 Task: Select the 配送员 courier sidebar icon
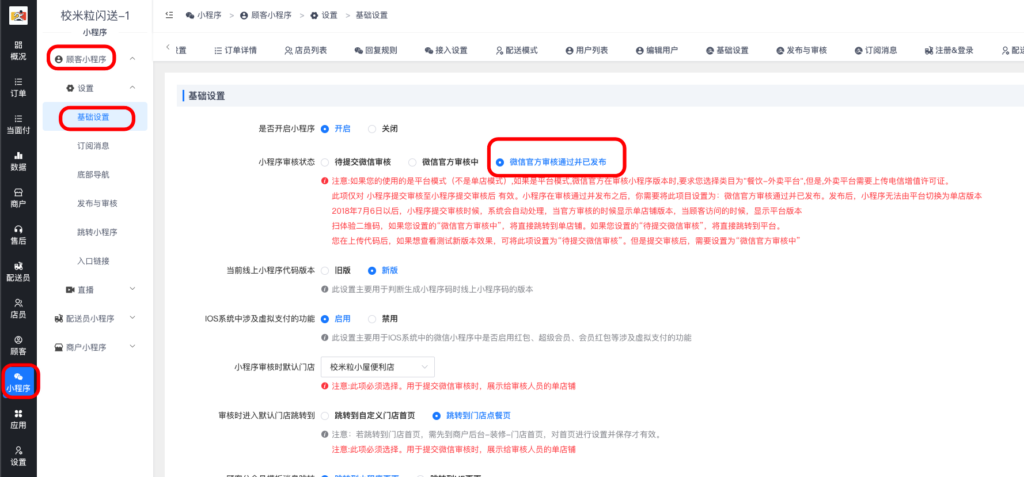click(x=18, y=270)
